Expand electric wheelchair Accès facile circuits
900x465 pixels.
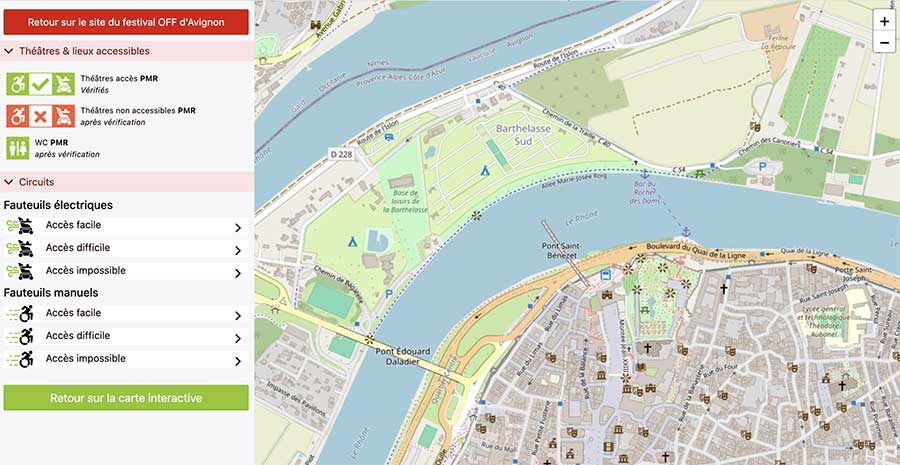(x=237, y=227)
